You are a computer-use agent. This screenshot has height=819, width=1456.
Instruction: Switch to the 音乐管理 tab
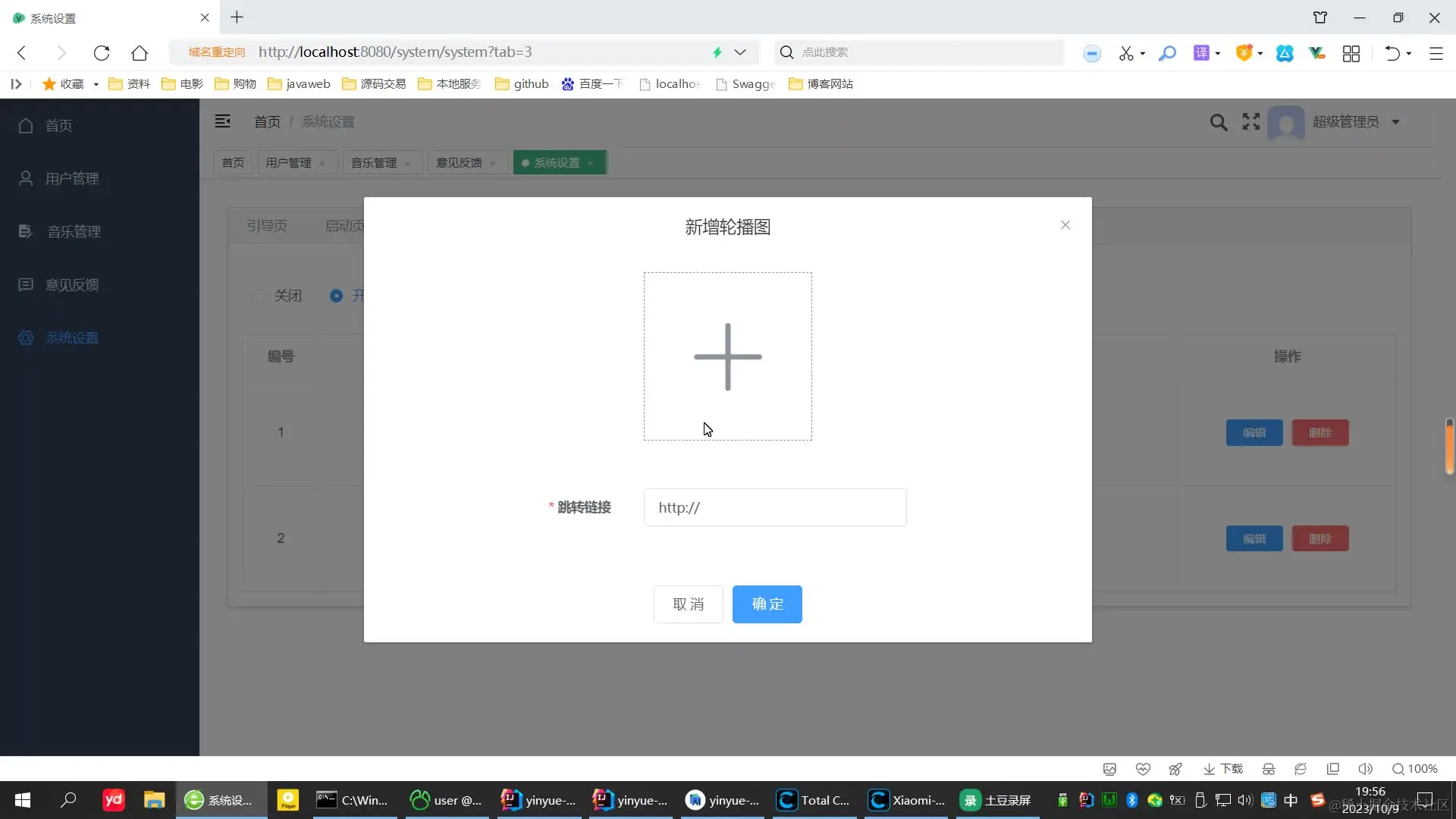click(x=373, y=163)
